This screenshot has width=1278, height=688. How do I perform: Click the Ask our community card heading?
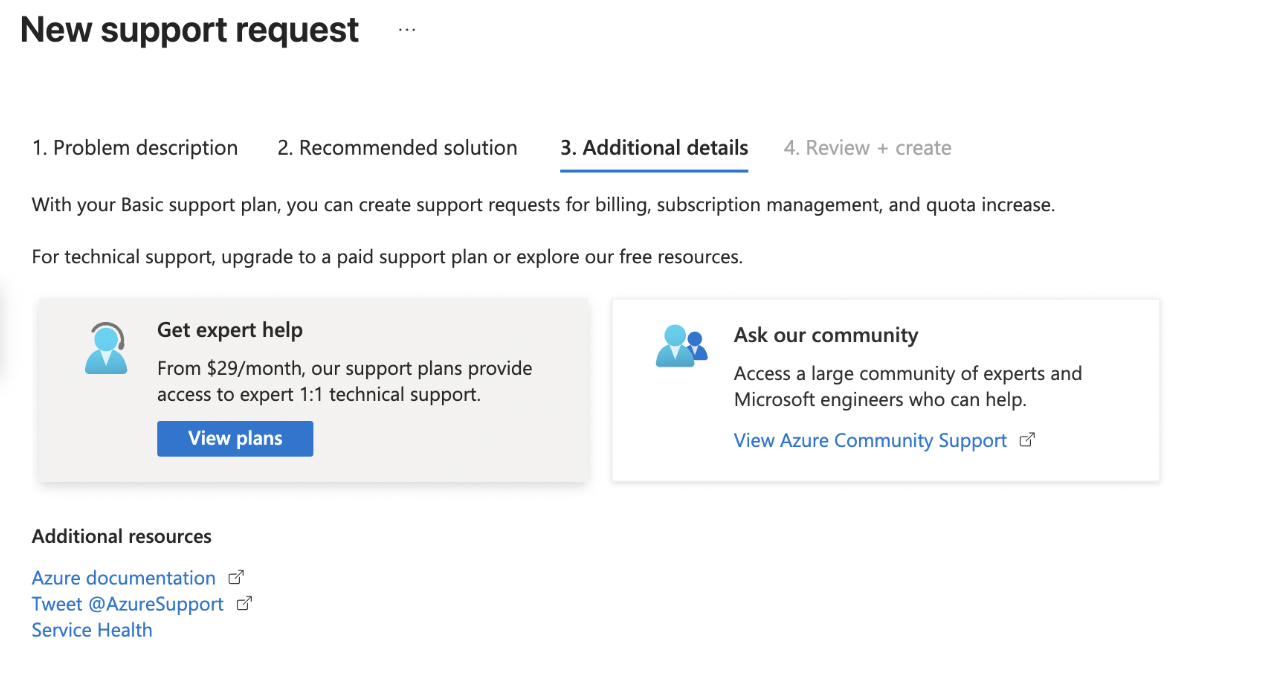point(826,335)
